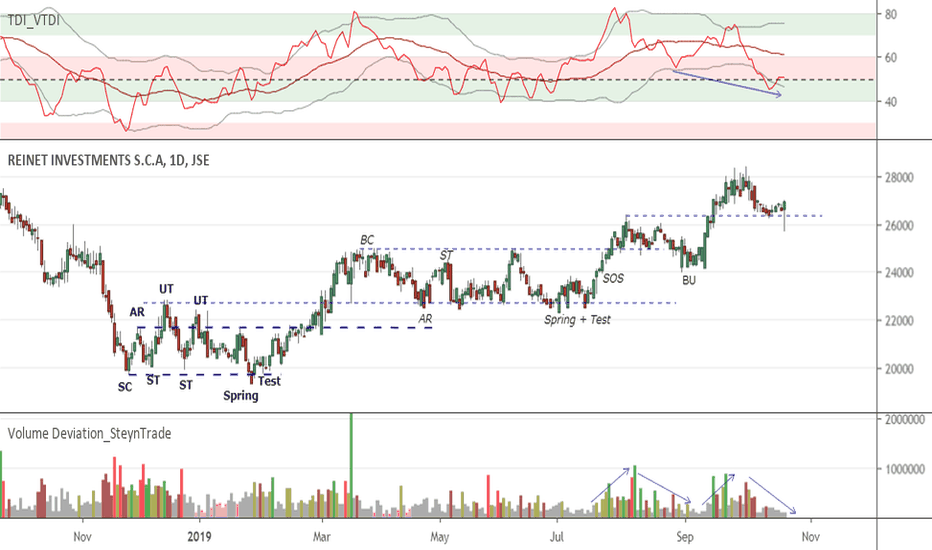Click the SOS annotation label
The width and height of the screenshot is (932, 550).
coord(613,278)
